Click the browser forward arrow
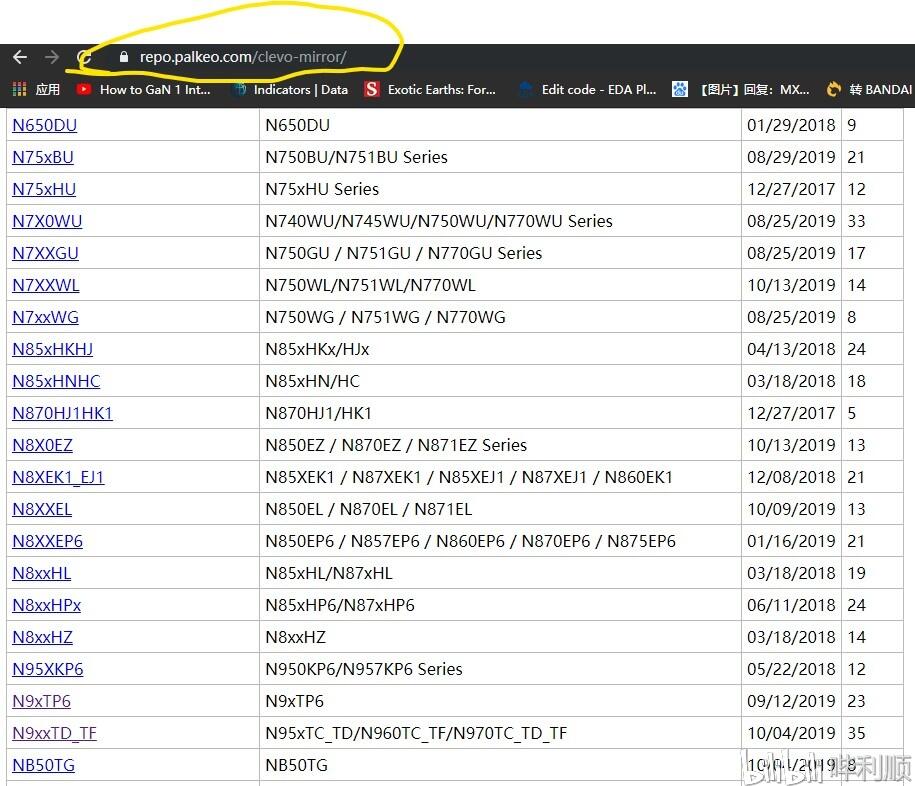915x786 pixels. pyautogui.click(x=52, y=57)
